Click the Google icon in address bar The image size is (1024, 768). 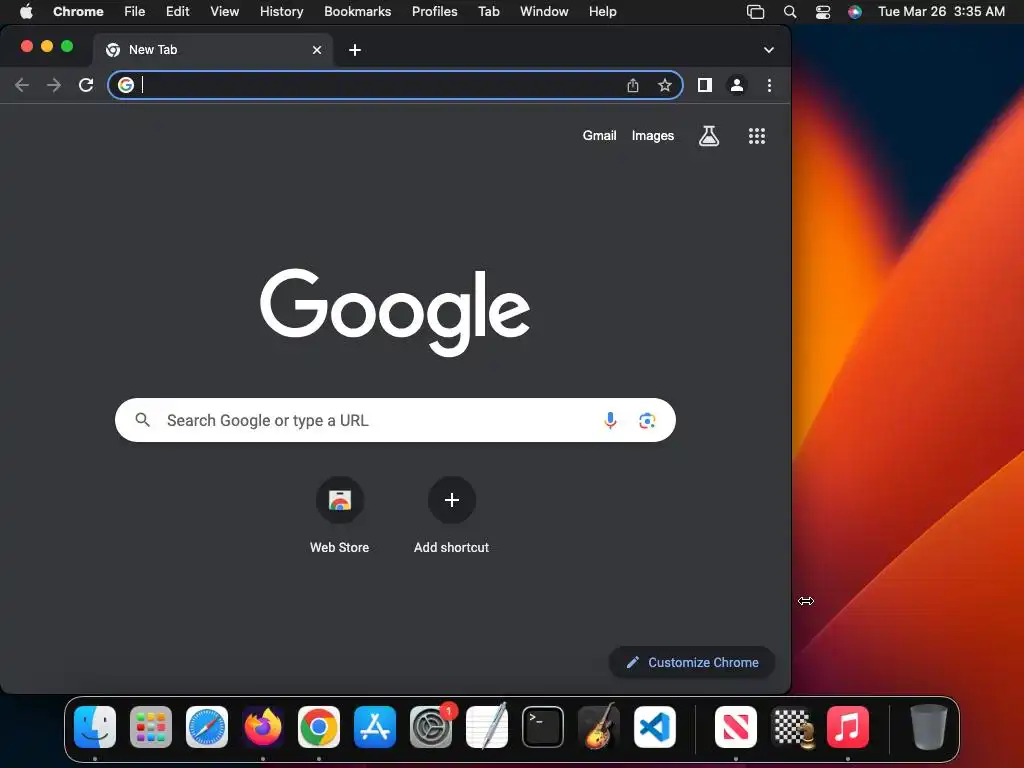pos(126,85)
